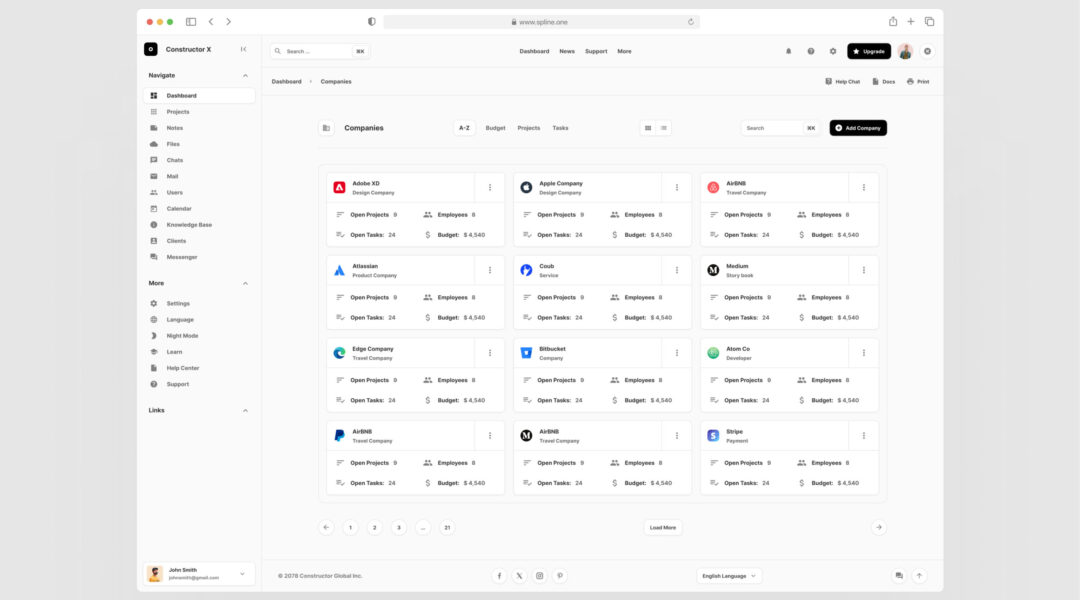Click browser back navigation arrow
The width and height of the screenshot is (1080, 600).
pos(211,22)
